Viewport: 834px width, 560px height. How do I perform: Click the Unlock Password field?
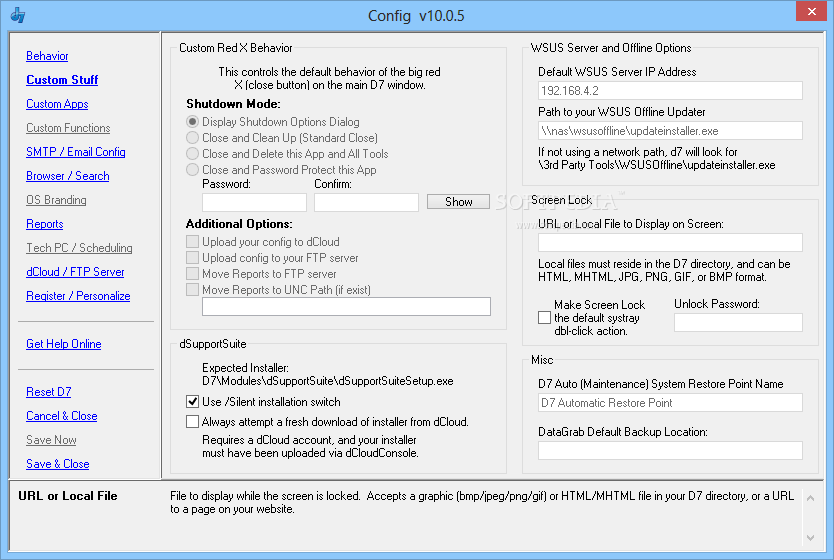pos(738,322)
